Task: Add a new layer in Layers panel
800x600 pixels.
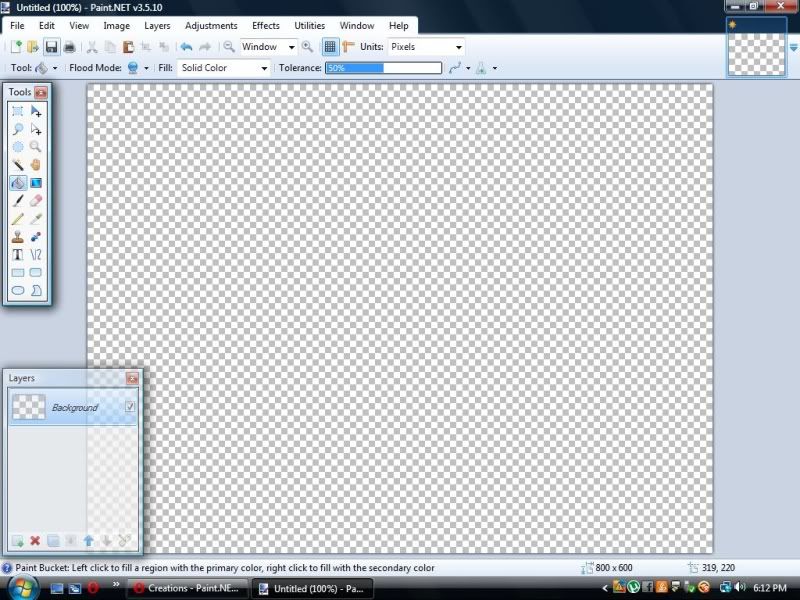Action: click(17, 541)
